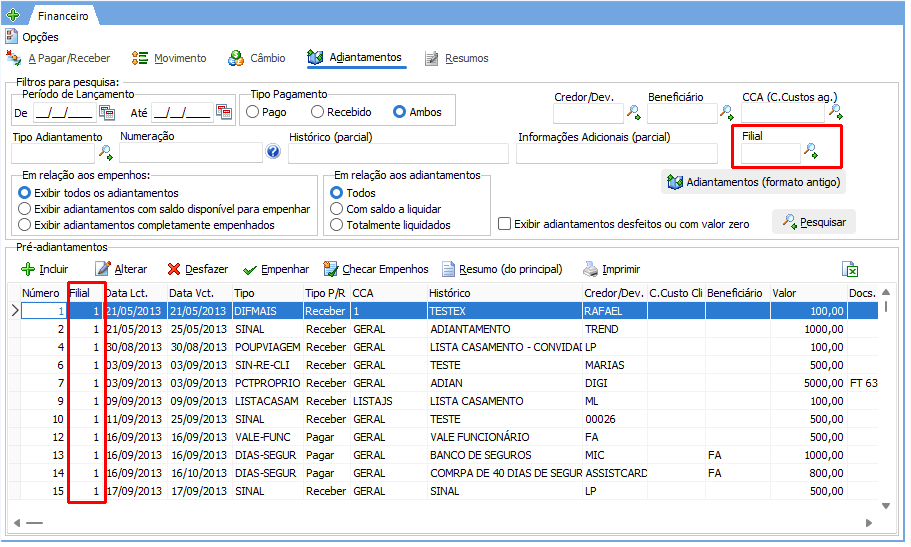The image size is (911, 547).
Task: Select adiantamentos completamente empenhados option
Action: 146,225
